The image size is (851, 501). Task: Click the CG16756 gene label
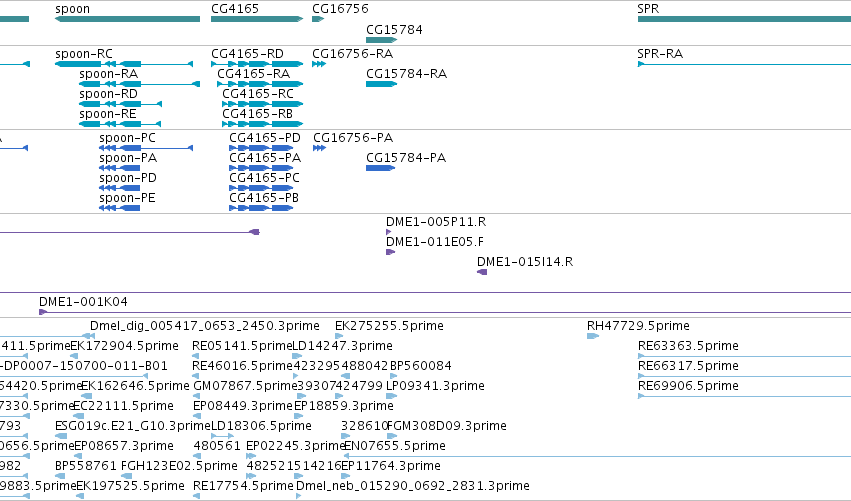[340, 9]
